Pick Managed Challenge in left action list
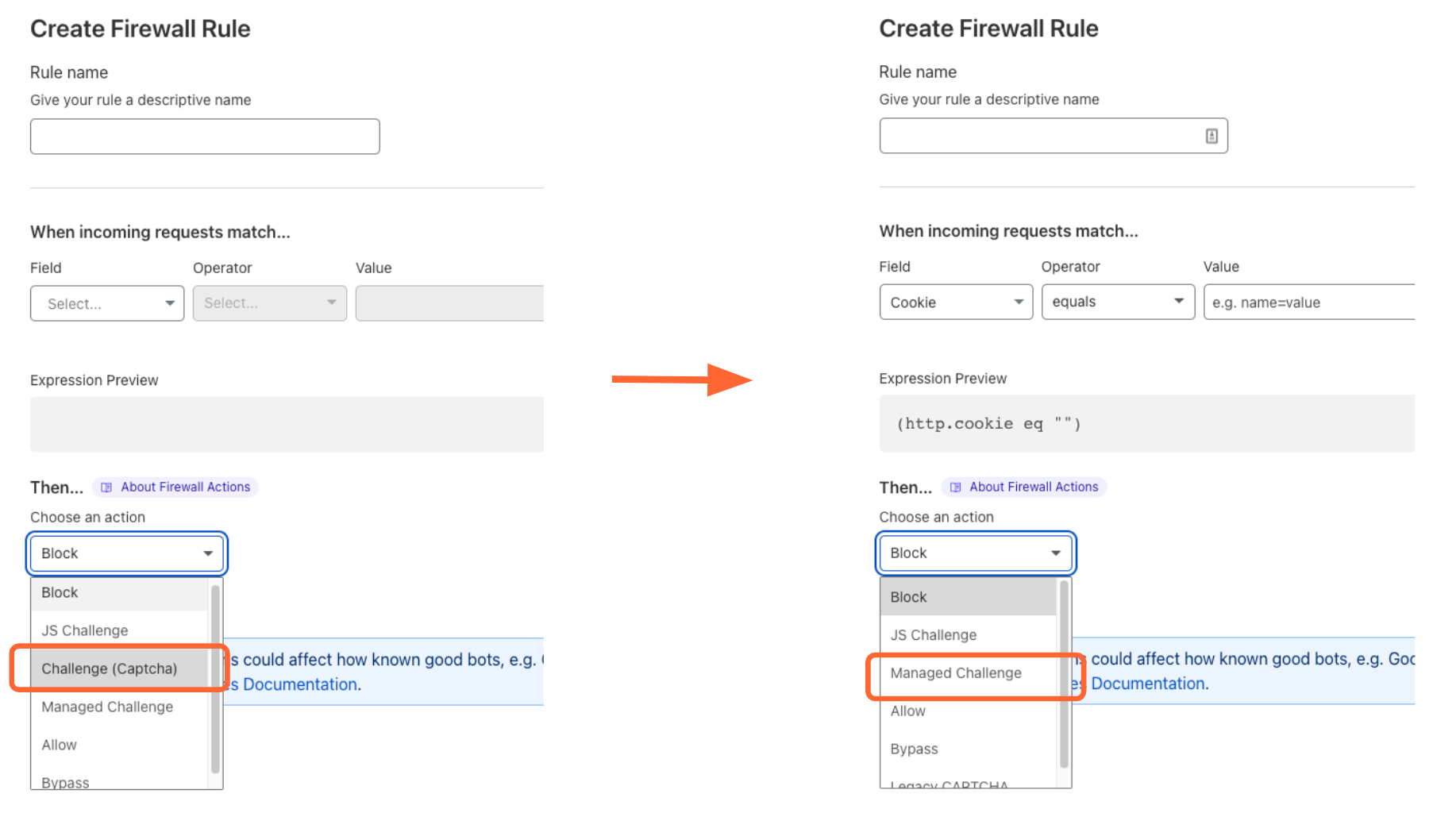 (x=107, y=707)
